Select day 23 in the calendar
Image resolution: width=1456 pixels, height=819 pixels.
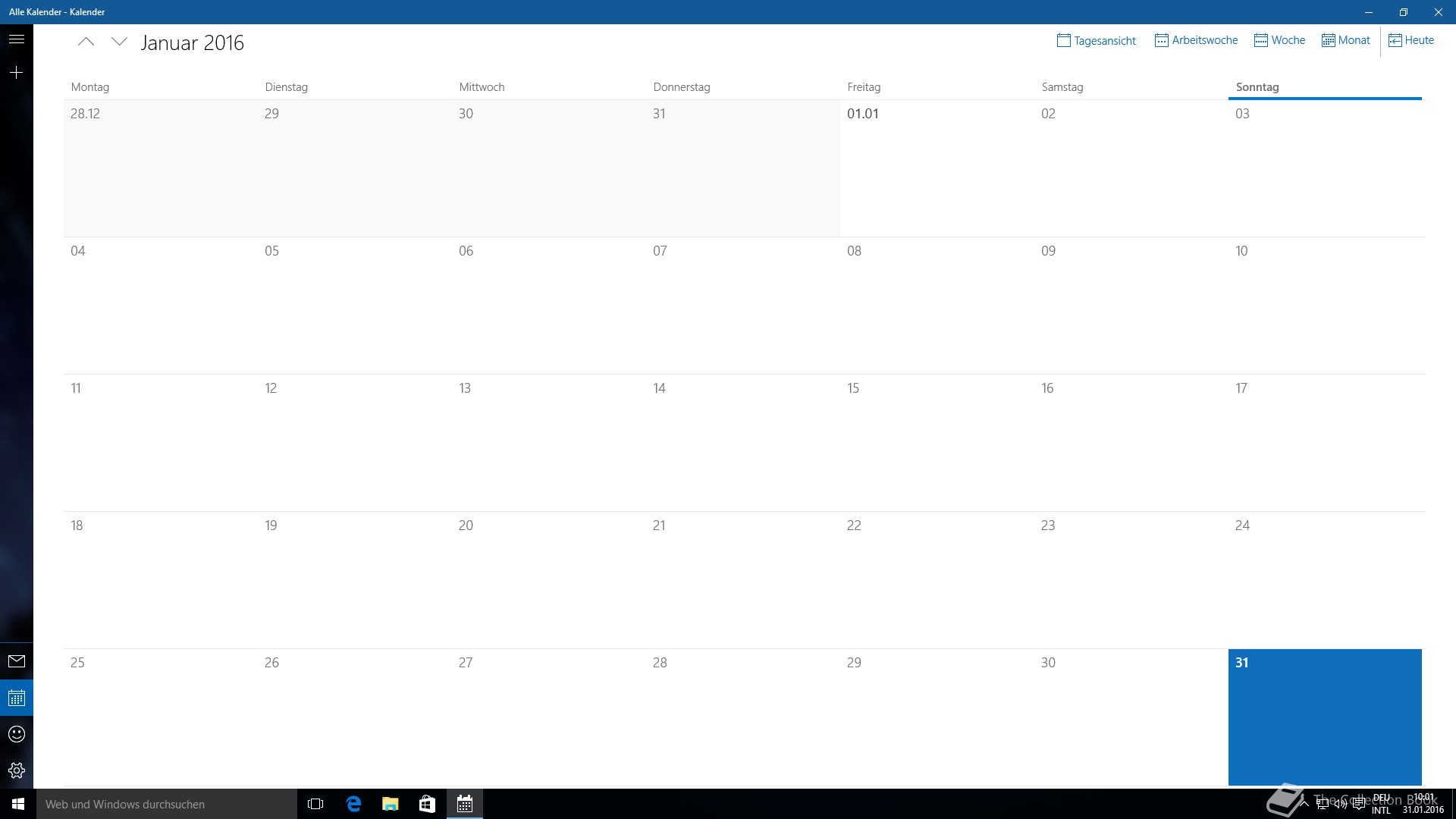tap(1131, 580)
